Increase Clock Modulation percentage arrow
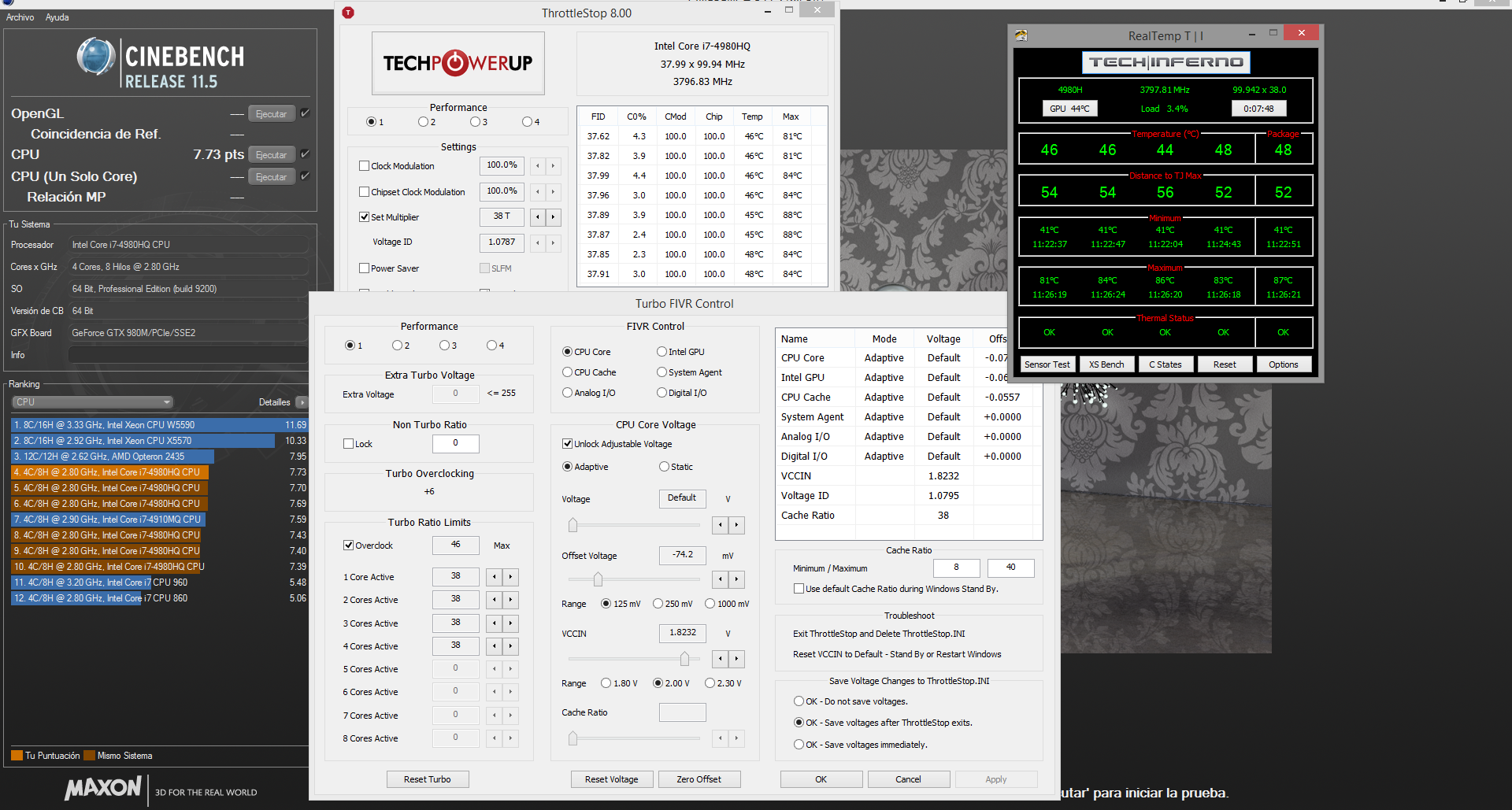This screenshot has height=810, width=1512. 553,165
